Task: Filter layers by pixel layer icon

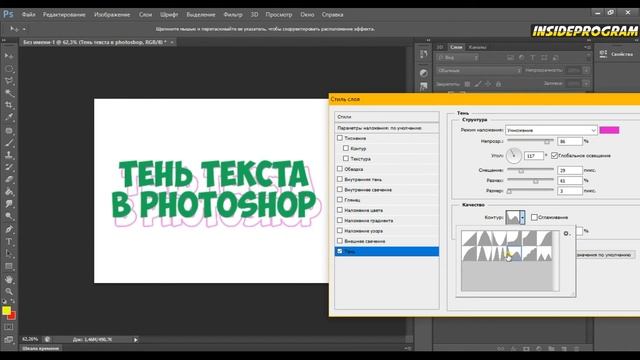Action: [511, 58]
